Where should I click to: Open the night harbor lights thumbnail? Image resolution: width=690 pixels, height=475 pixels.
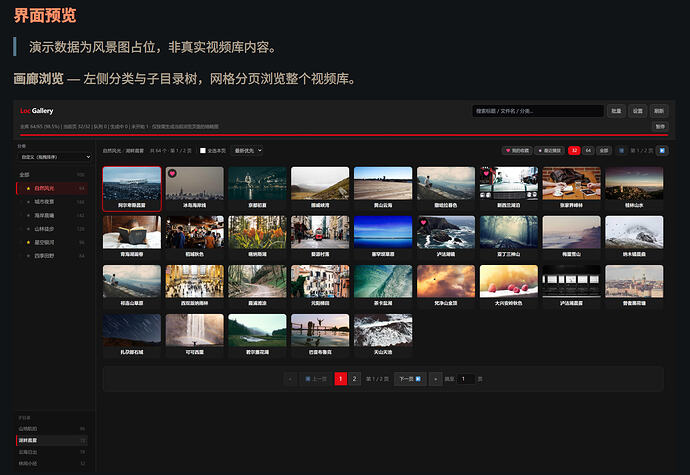point(257,188)
